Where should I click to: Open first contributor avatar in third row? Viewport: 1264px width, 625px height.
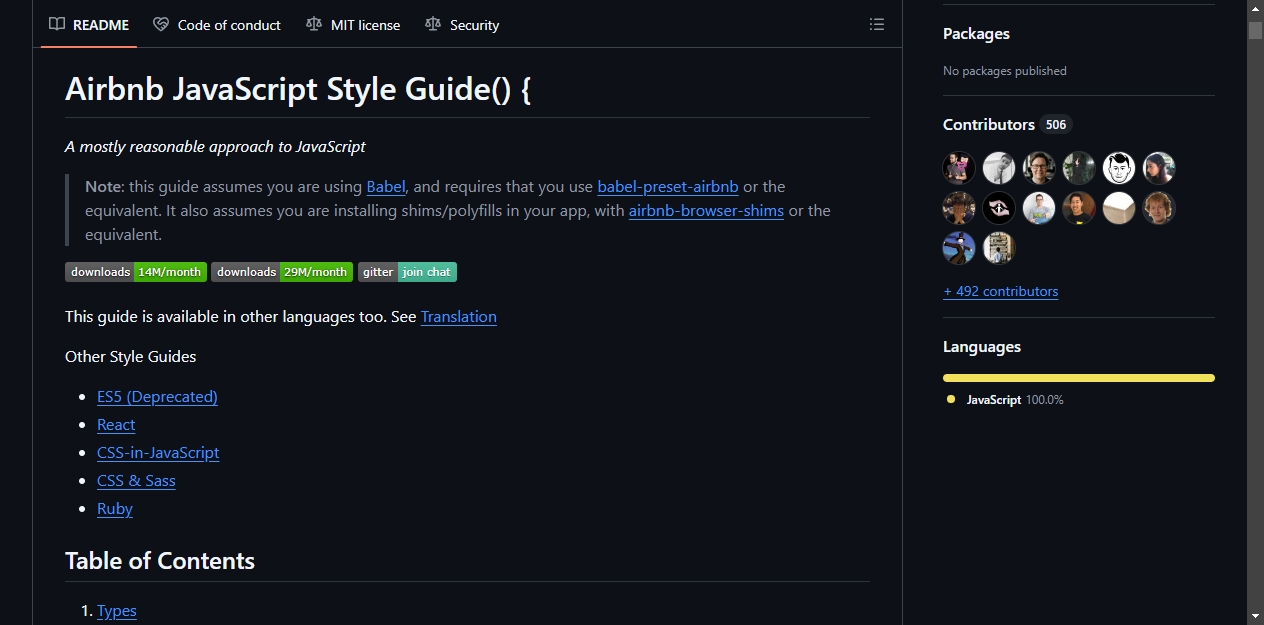[x=959, y=248]
